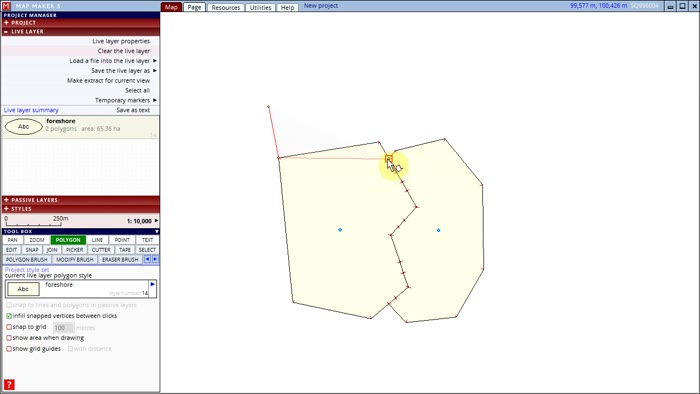
Task: Open the red question mark help icon
Action: (x=9, y=384)
